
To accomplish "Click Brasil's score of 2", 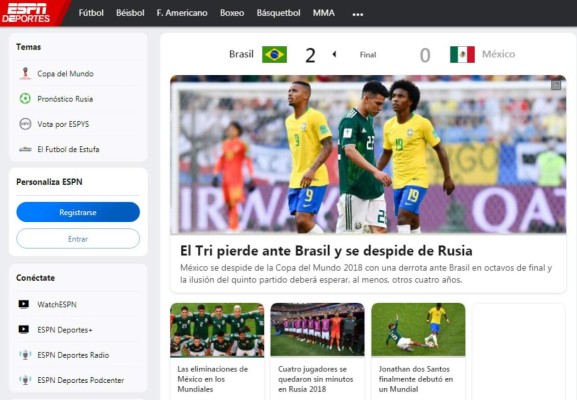I will (310, 56).
